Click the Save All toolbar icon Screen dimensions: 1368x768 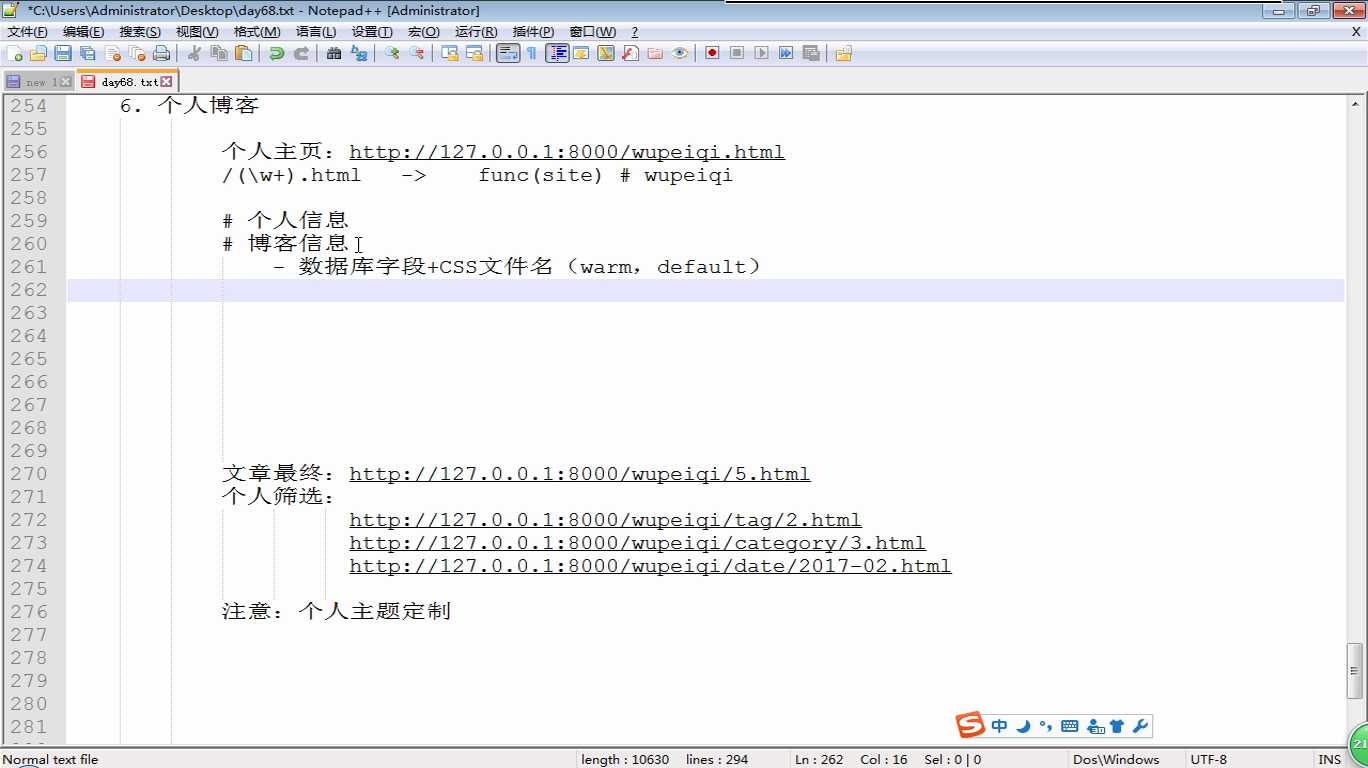88,54
